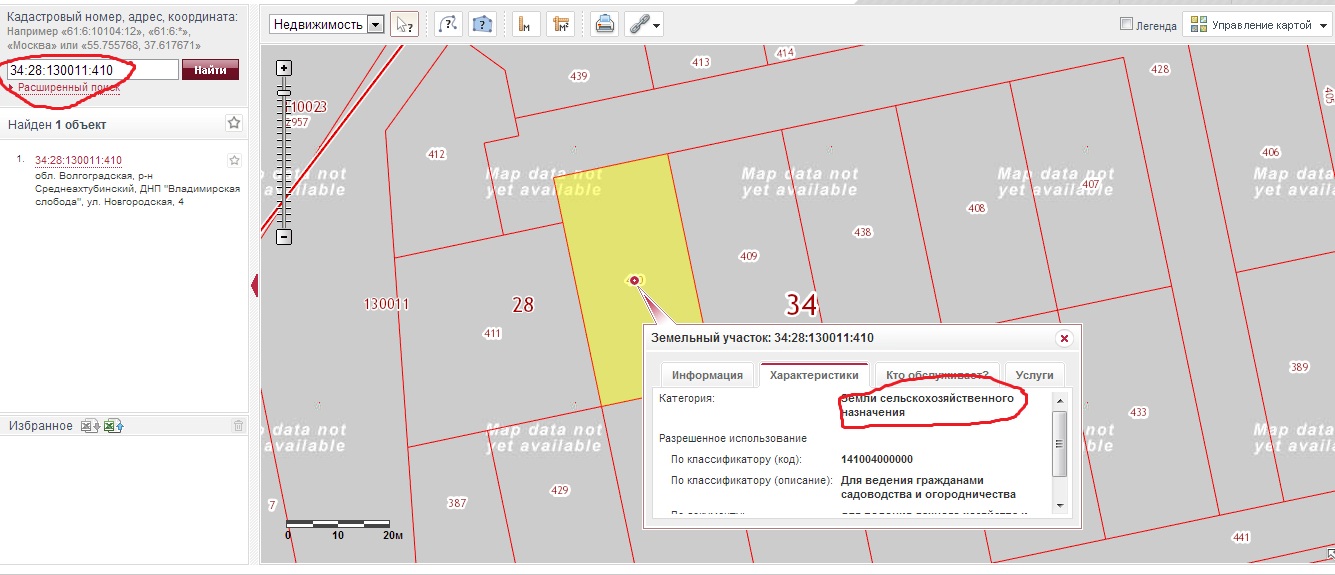Image resolution: width=1335 pixels, height=575 pixels.
Task: Switch to the Информация tab
Action: click(x=707, y=375)
